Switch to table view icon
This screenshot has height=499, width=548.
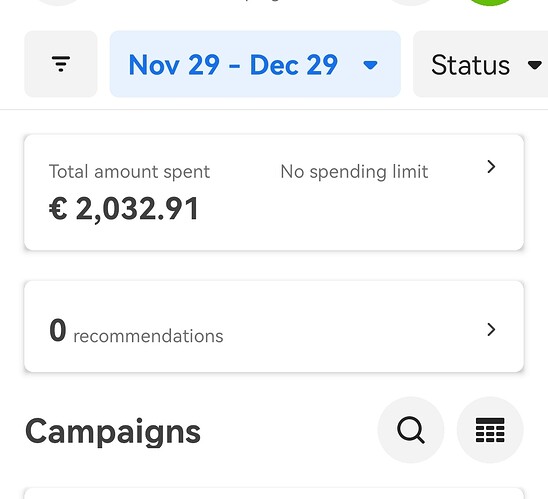tap(490, 430)
